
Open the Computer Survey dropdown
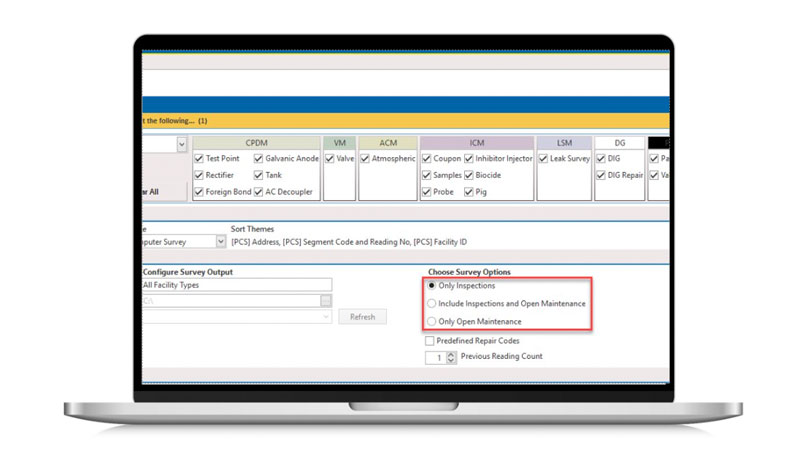[220, 241]
